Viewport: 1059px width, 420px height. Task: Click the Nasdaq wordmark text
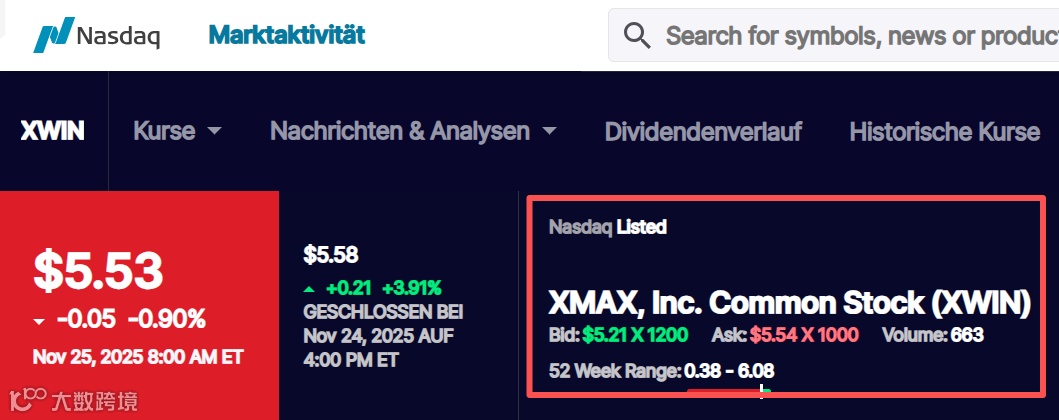coord(118,36)
